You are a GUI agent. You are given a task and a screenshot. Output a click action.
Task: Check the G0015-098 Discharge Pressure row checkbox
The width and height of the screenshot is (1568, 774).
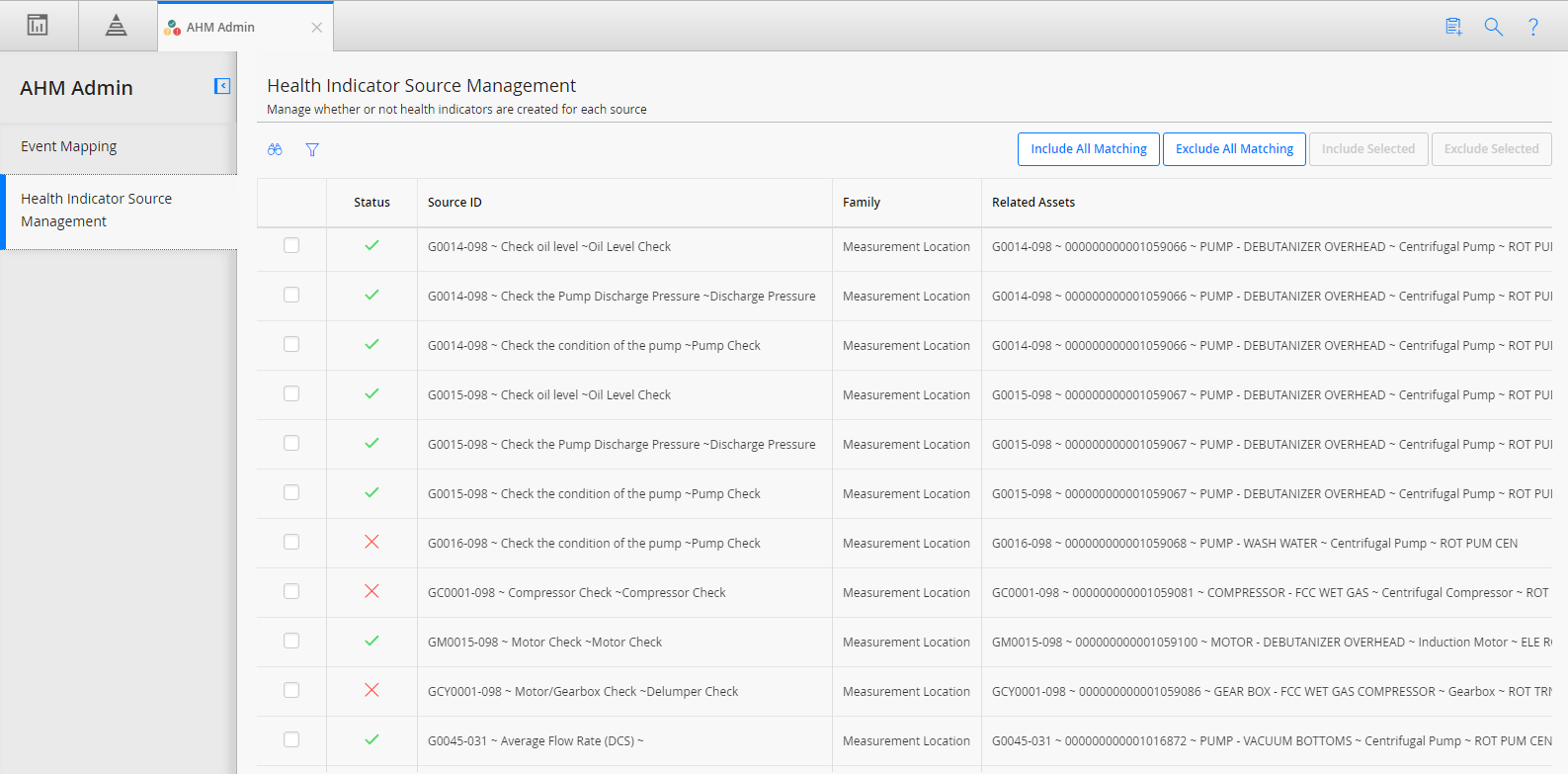pos(291,443)
